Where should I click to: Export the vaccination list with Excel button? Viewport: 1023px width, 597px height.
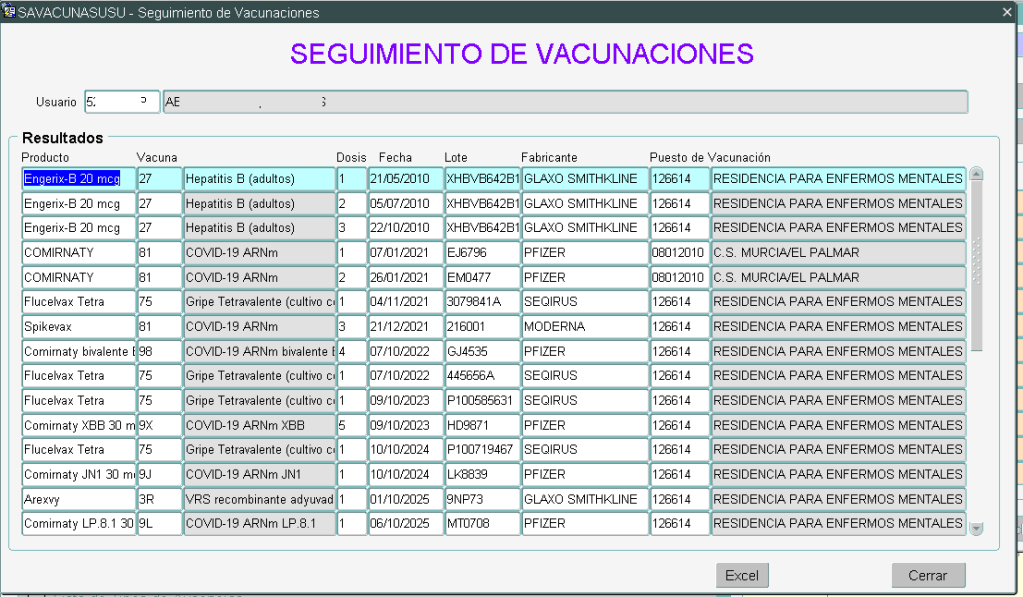coord(742,576)
